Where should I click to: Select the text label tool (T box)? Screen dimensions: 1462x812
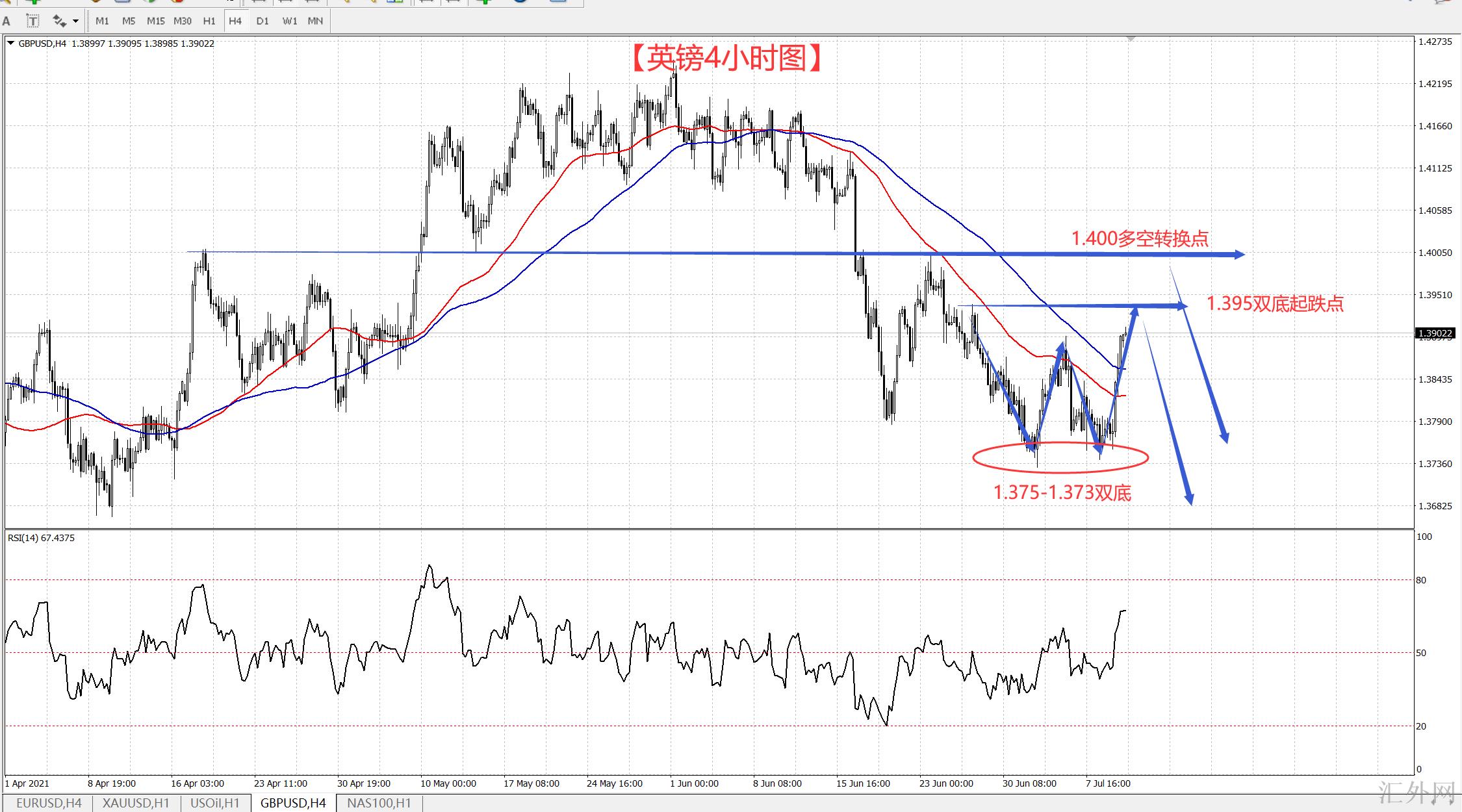point(32,21)
